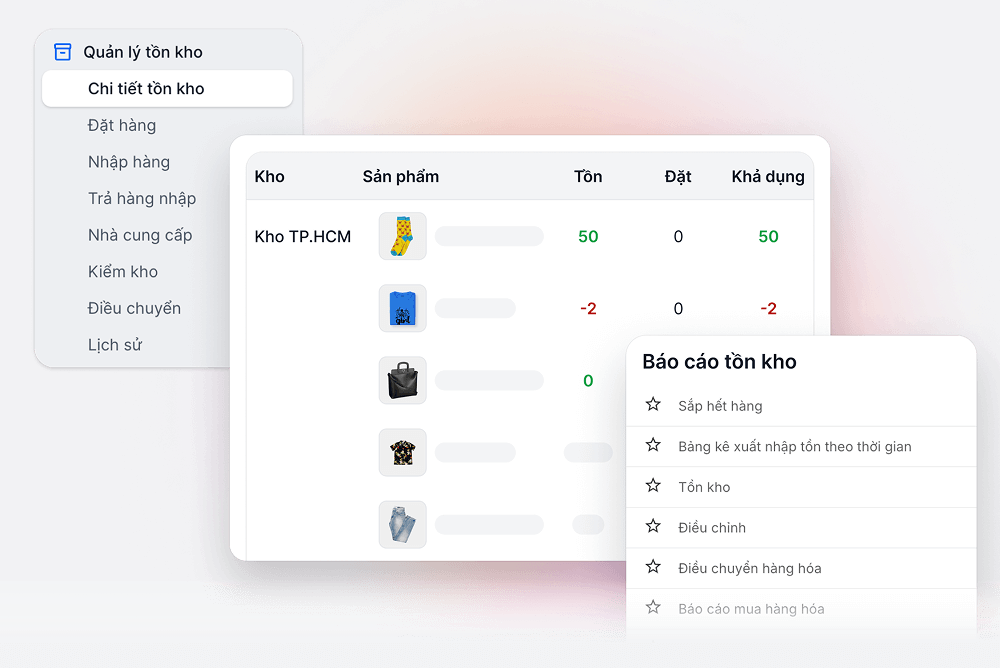
Task: Click the green Khả dụng value 50
Action: click(x=768, y=236)
